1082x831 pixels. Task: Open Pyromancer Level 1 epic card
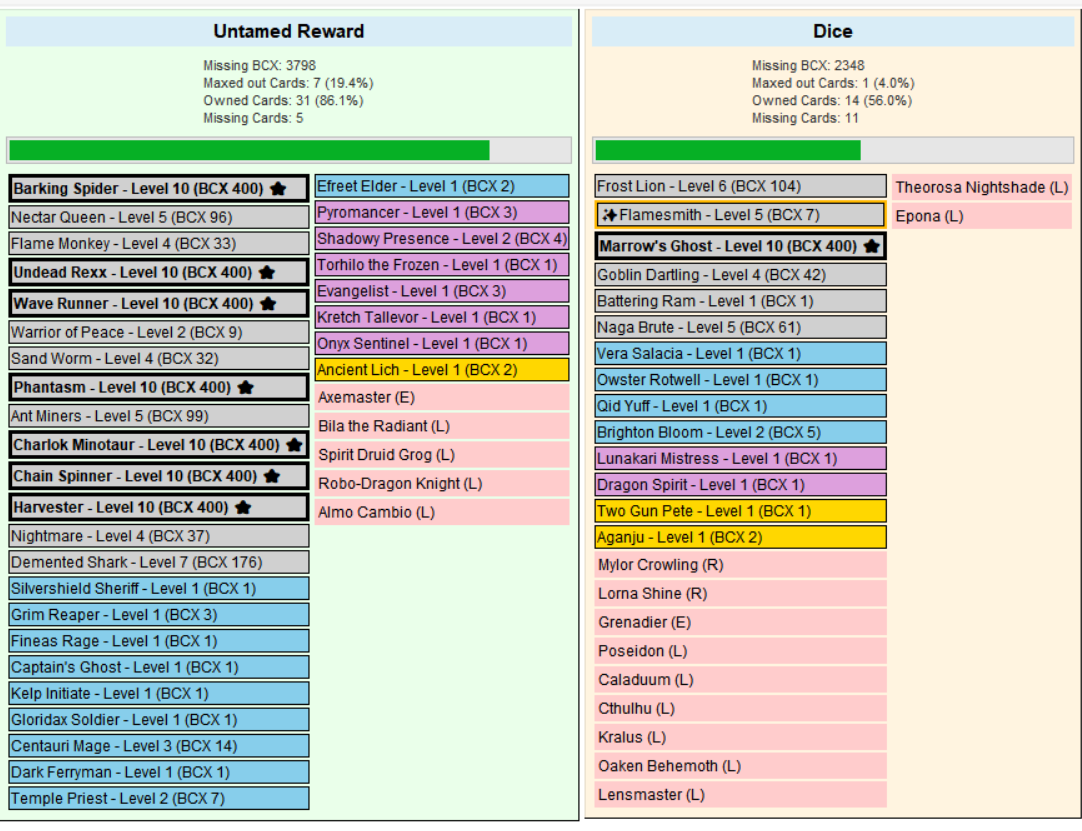pos(442,212)
